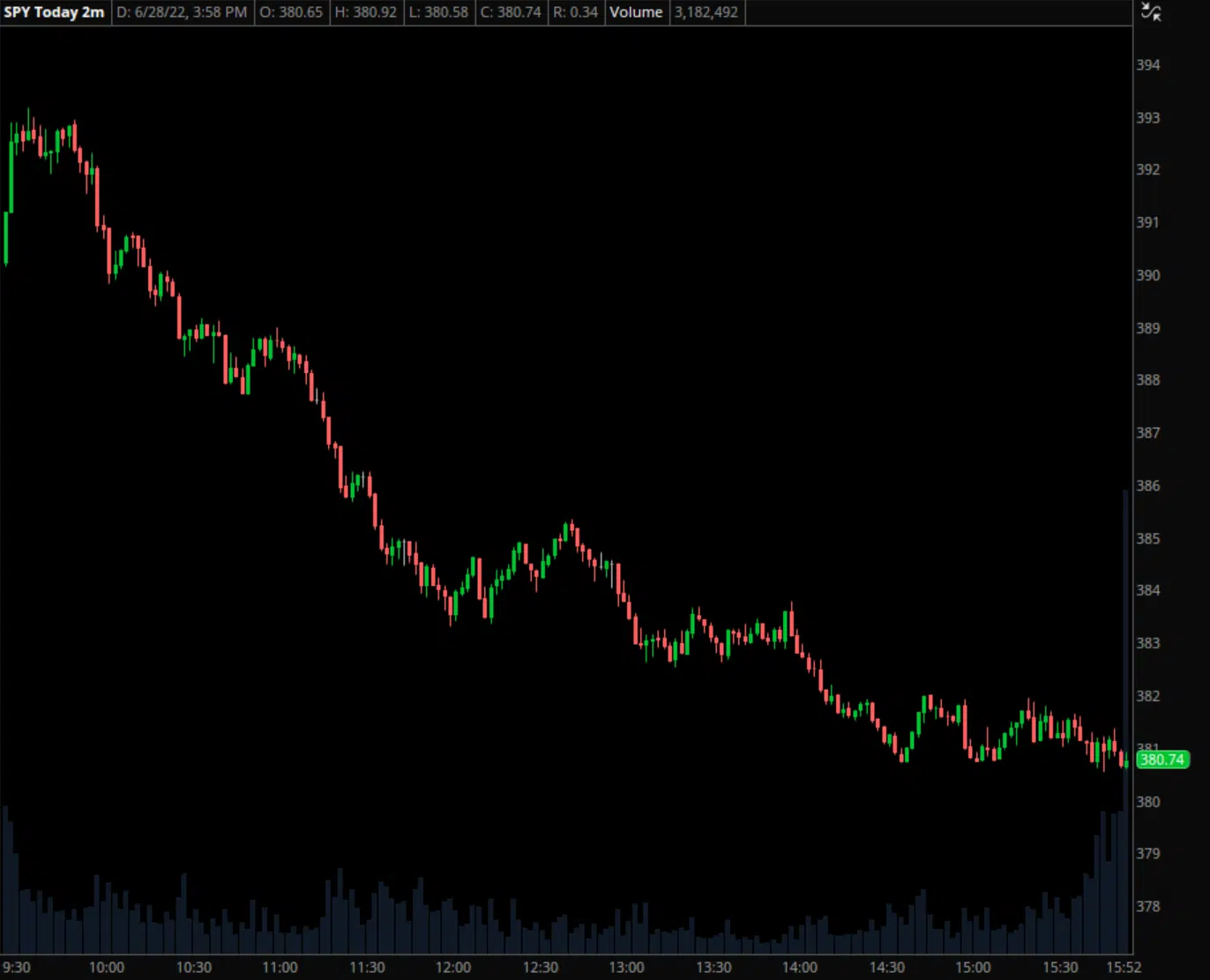Click the 15:30 time axis label
The width and height of the screenshot is (1210, 980).
point(1060,968)
